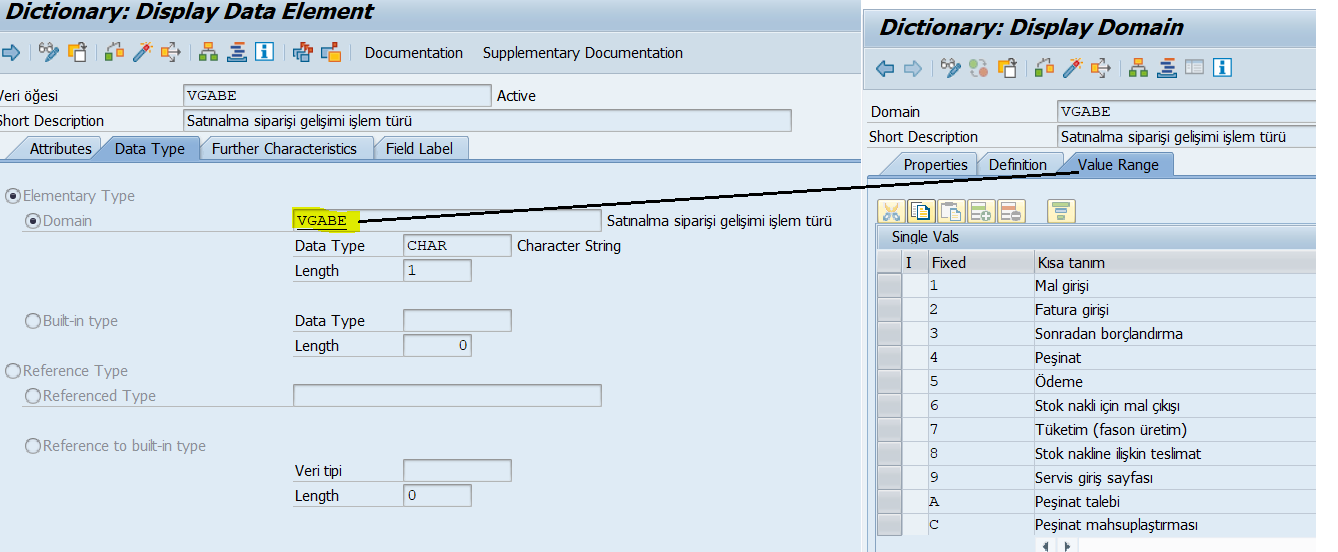Viewport: 1338px width, 552px height.
Task: Display object list in Data Element toolbar
Action: pos(236,53)
